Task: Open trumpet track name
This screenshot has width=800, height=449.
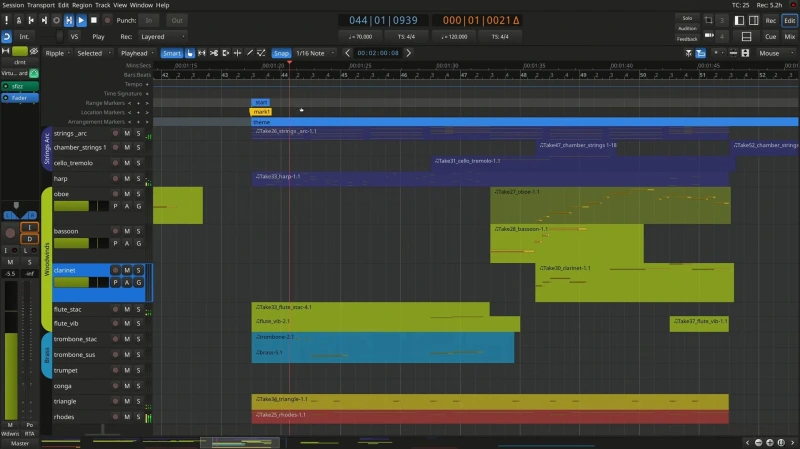Action: tap(66, 370)
